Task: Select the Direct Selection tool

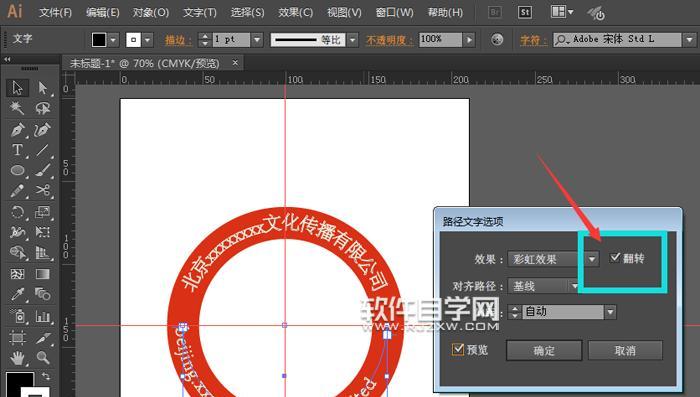Action: [x=42, y=88]
